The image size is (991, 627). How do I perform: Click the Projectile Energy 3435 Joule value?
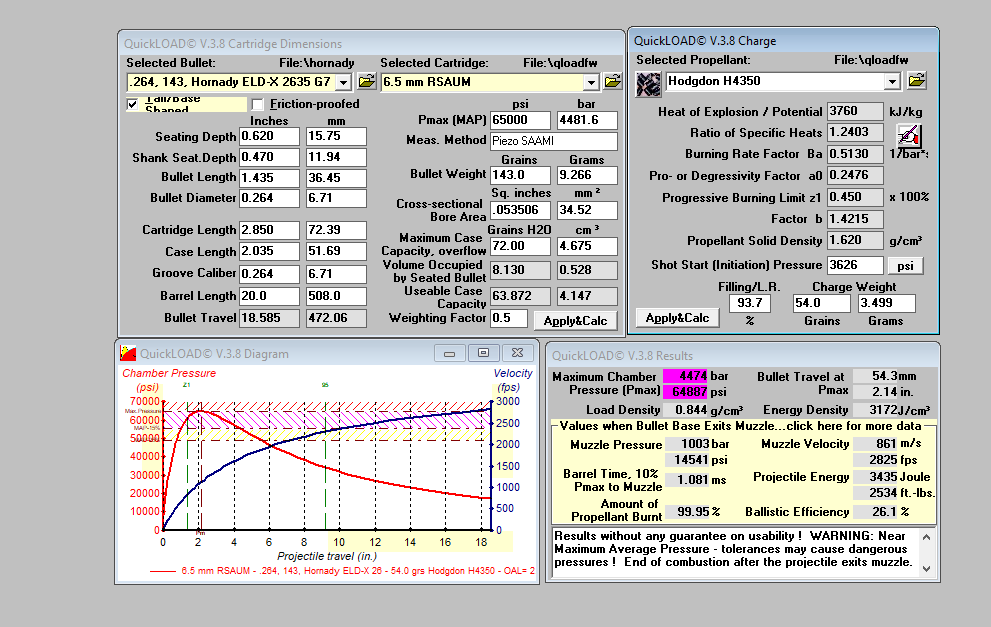pos(876,477)
